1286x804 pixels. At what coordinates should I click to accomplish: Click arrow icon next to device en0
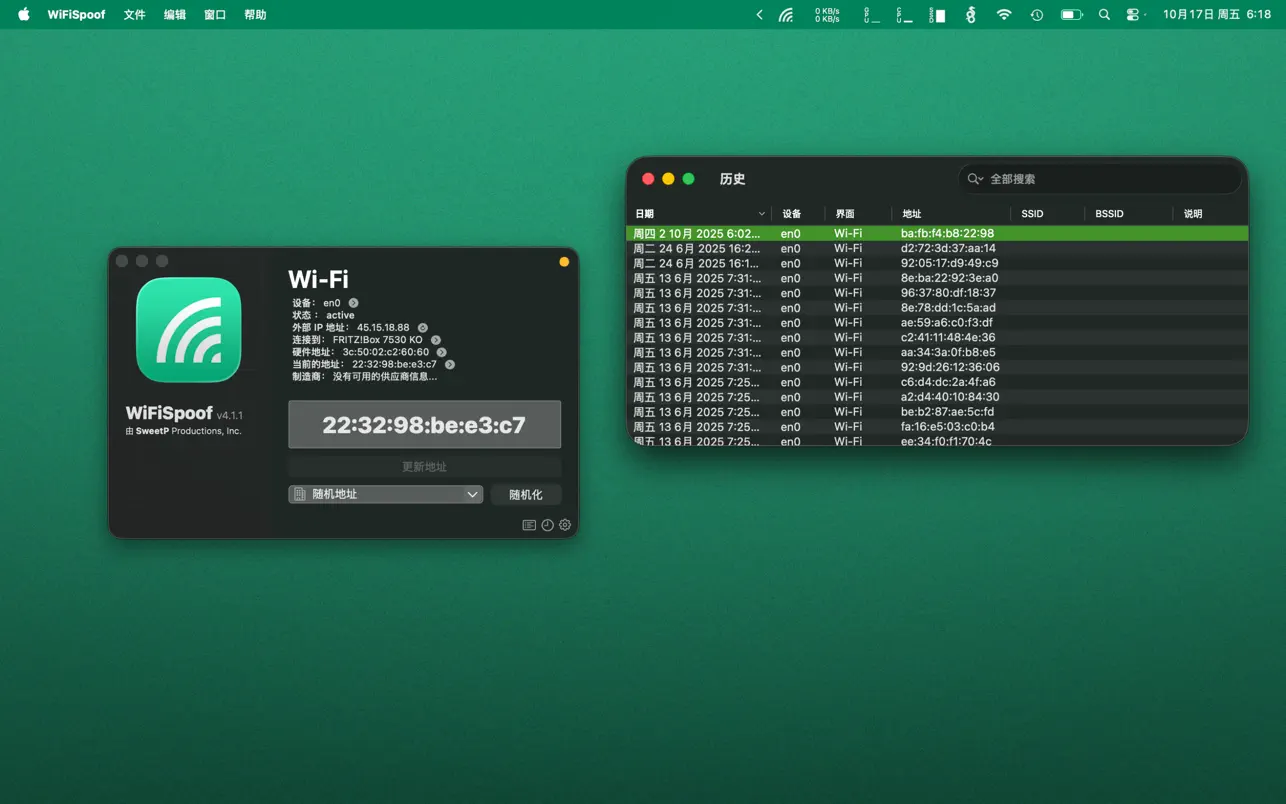point(353,303)
